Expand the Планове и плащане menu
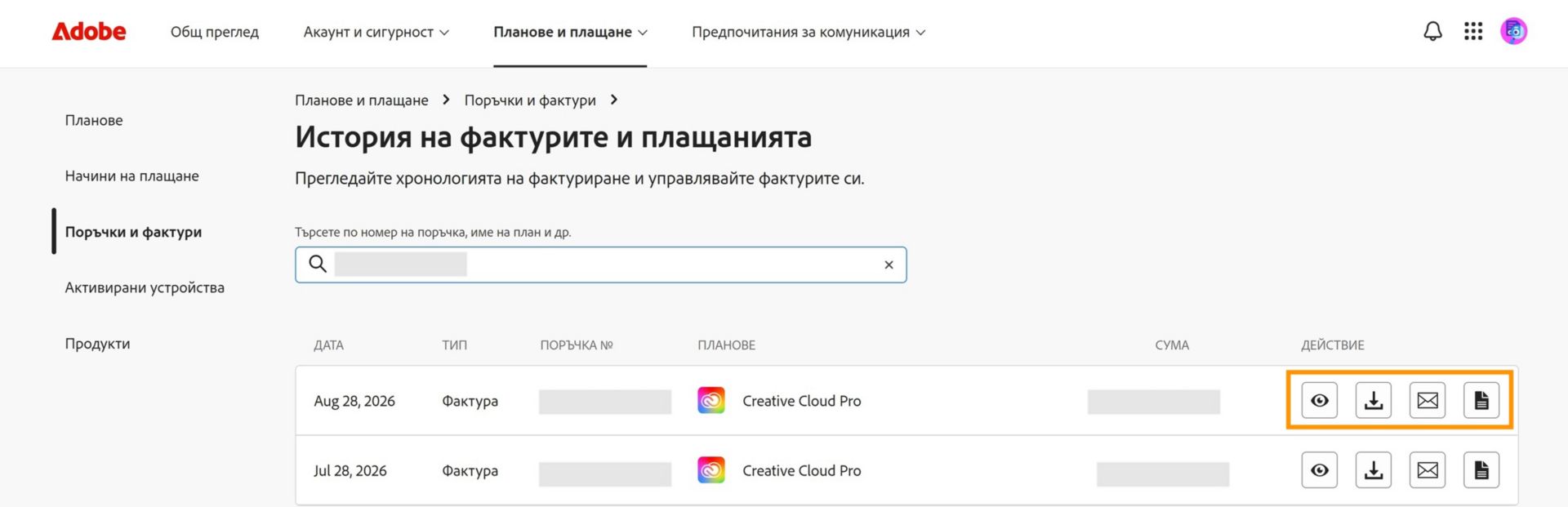Image resolution: width=1568 pixels, height=507 pixels. (570, 32)
